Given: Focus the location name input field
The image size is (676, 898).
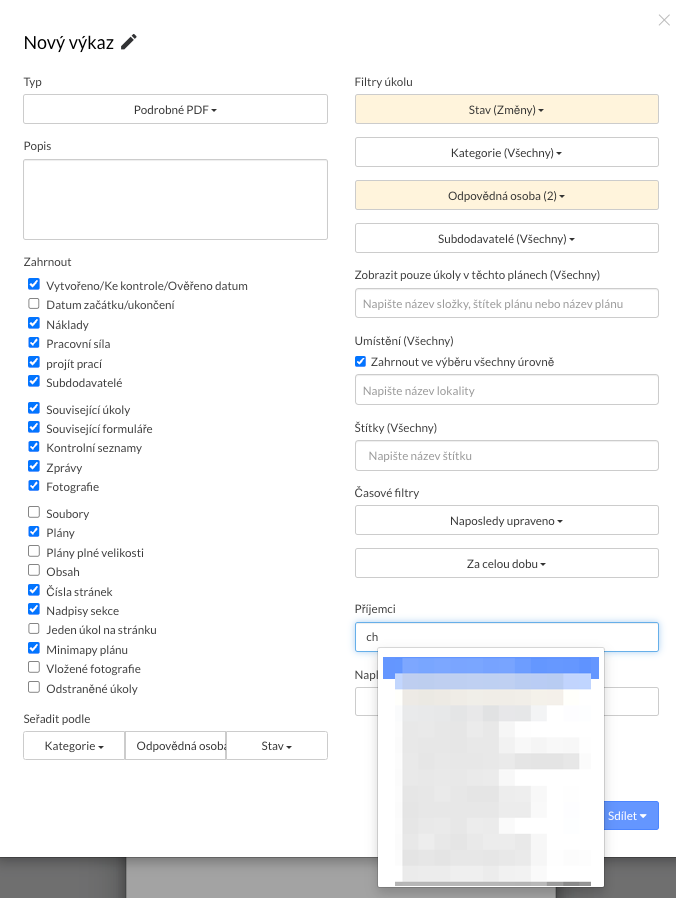Looking at the screenshot, I should pyautogui.click(x=507, y=390).
